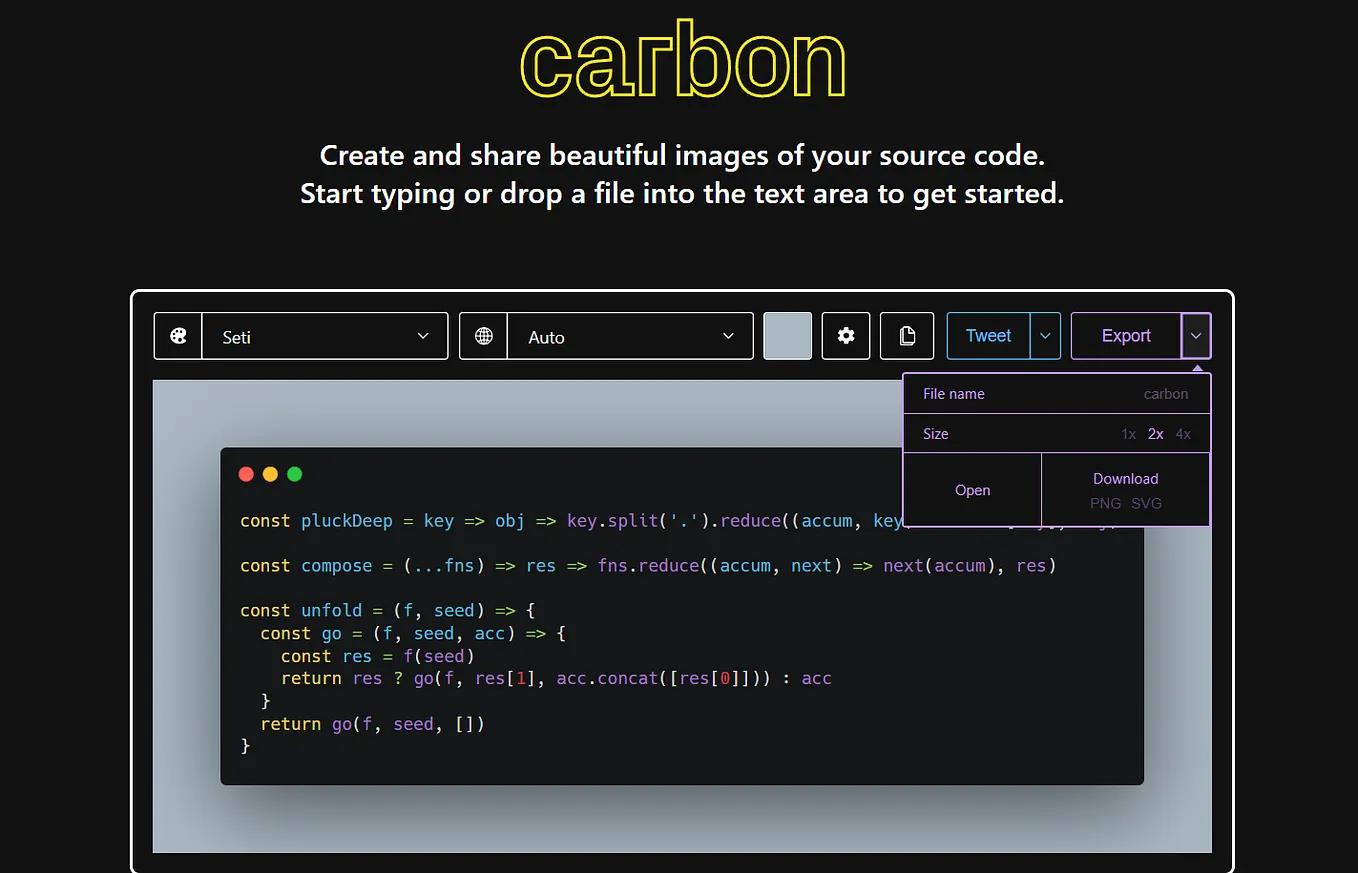Click the background color swatch
Viewport: 1358px width, 873px height.
[787, 336]
